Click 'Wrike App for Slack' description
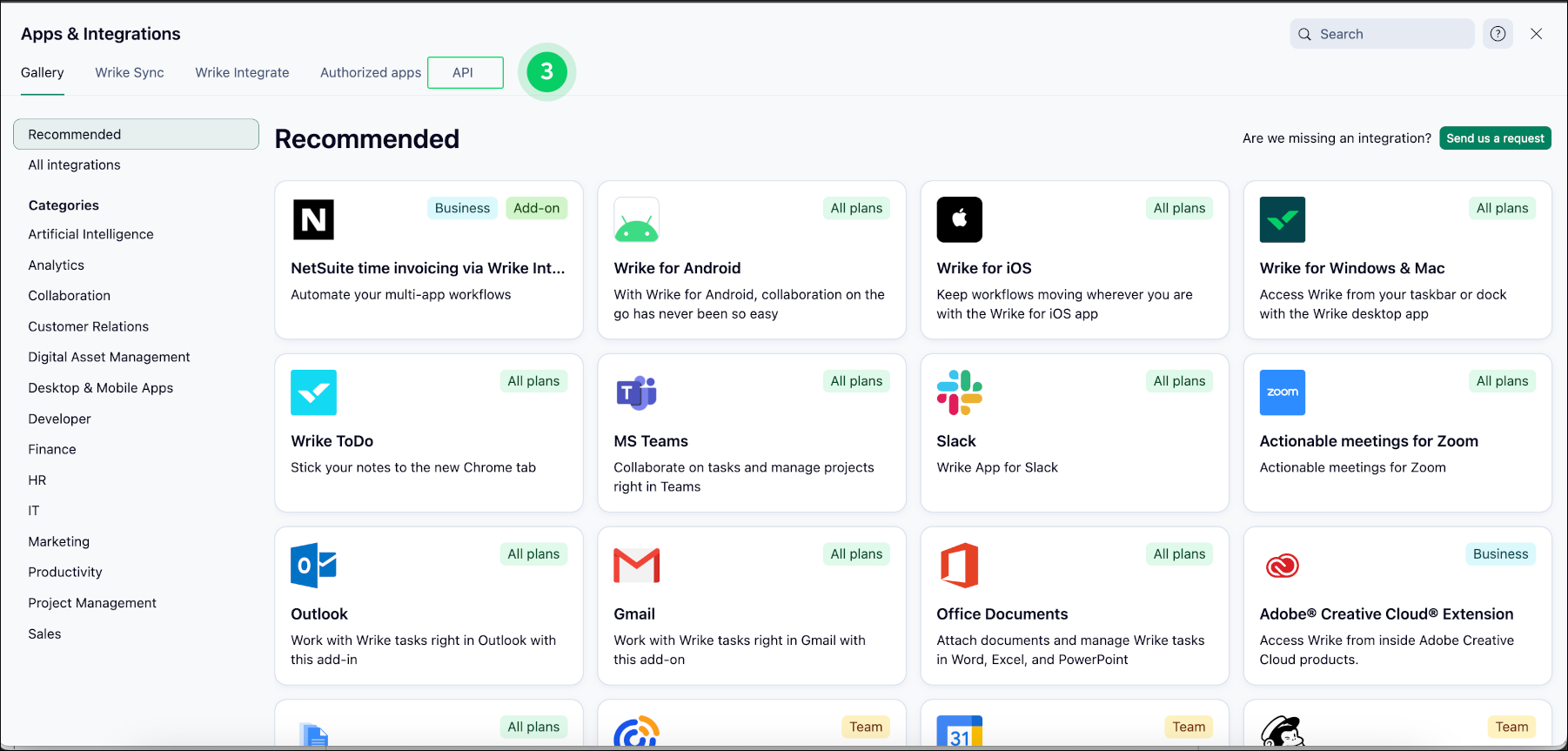 pyautogui.click(x=997, y=467)
